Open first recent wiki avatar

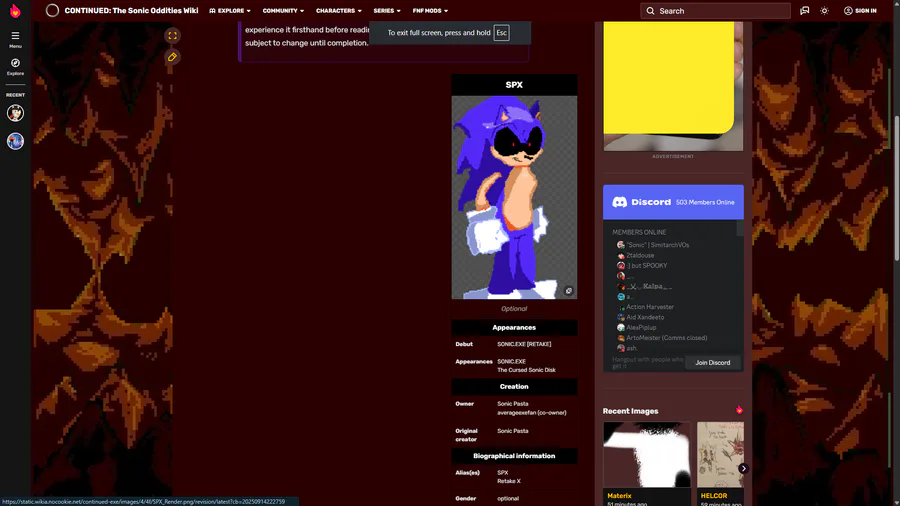15,113
